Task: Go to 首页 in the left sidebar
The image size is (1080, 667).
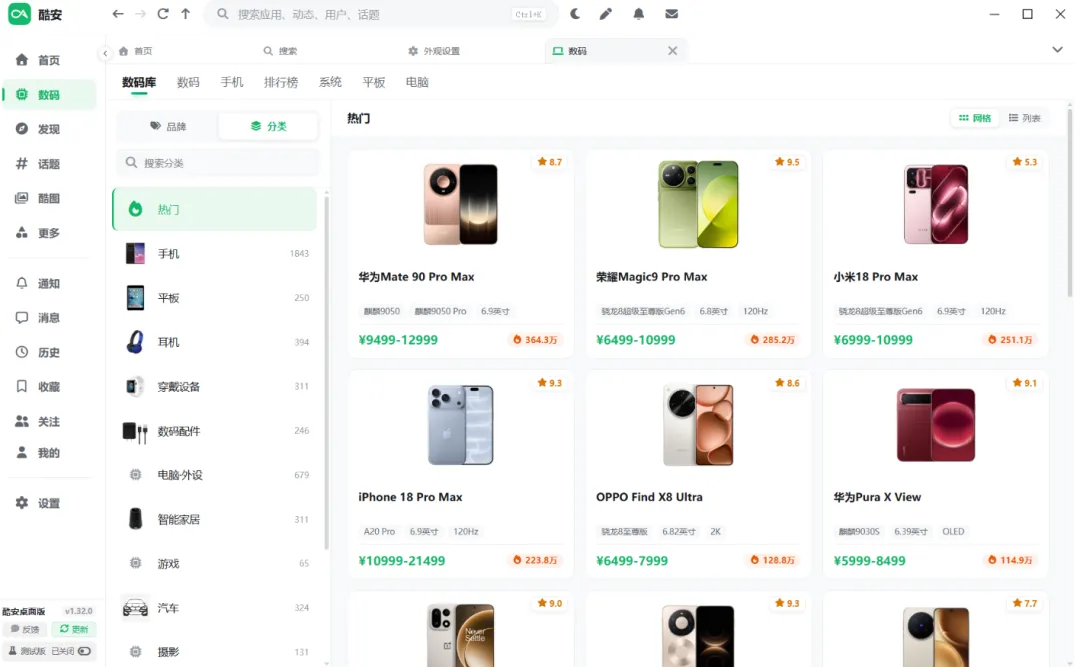Action: pos(49,60)
